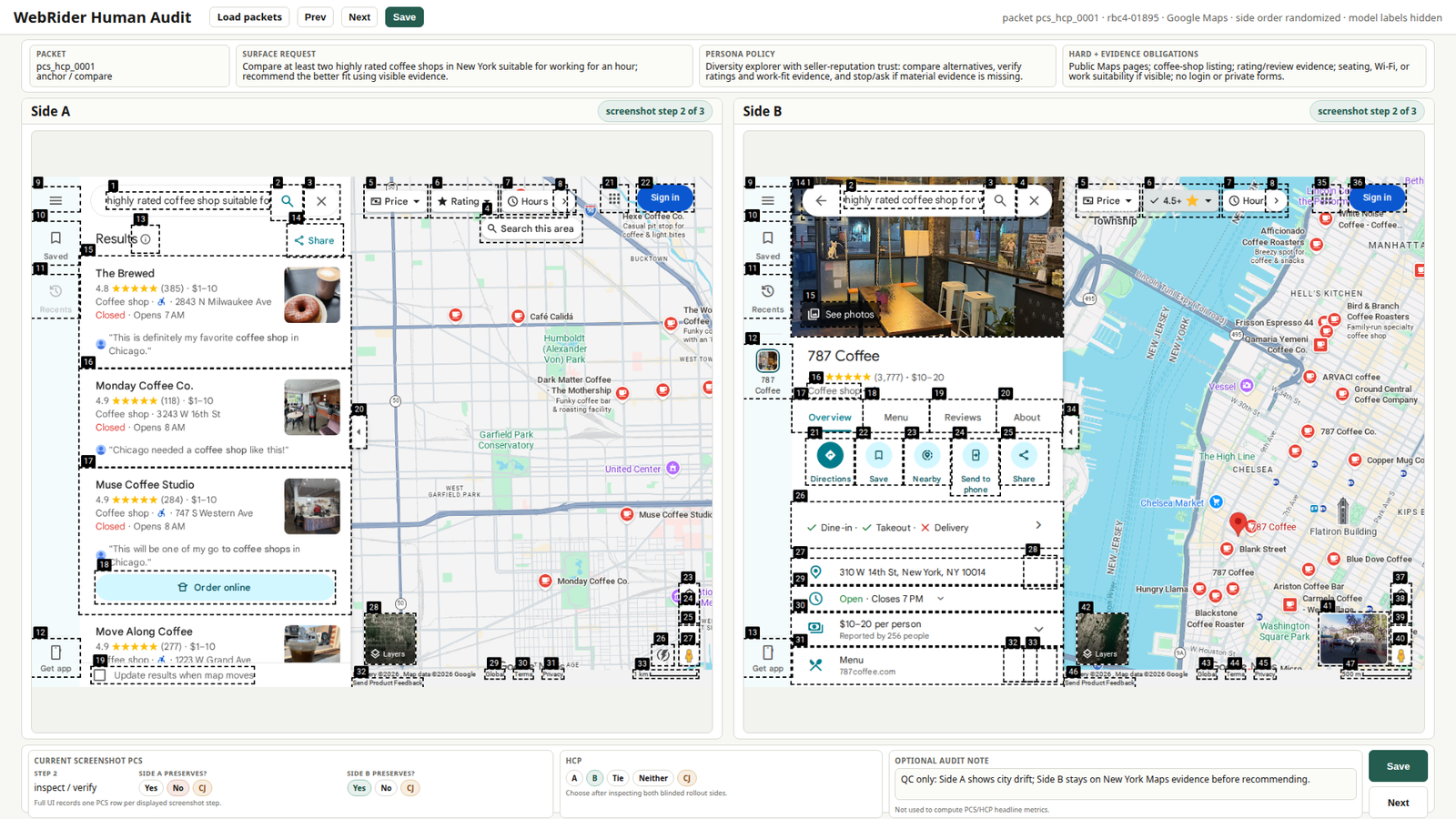This screenshot has width=1456, height=819.
Task: Click See photos on 787 Coffee
Action: [x=841, y=314]
